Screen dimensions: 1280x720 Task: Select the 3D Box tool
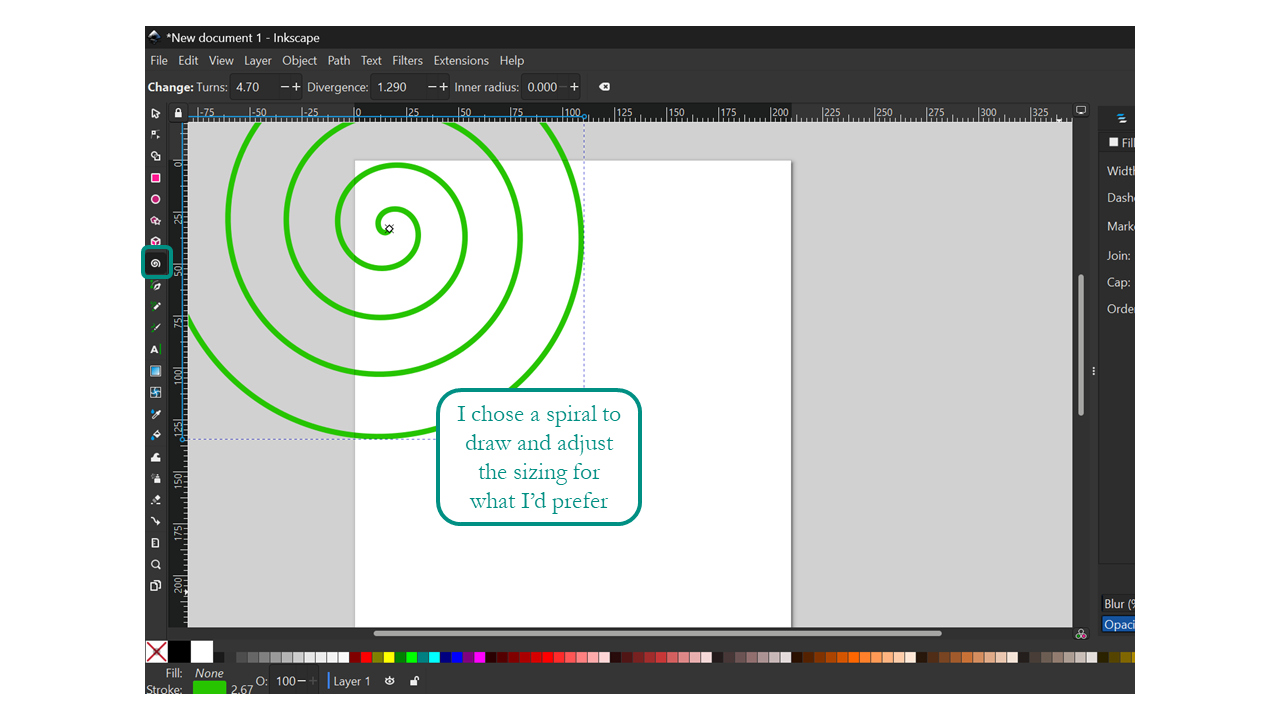pyautogui.click(x=155, y=241)
